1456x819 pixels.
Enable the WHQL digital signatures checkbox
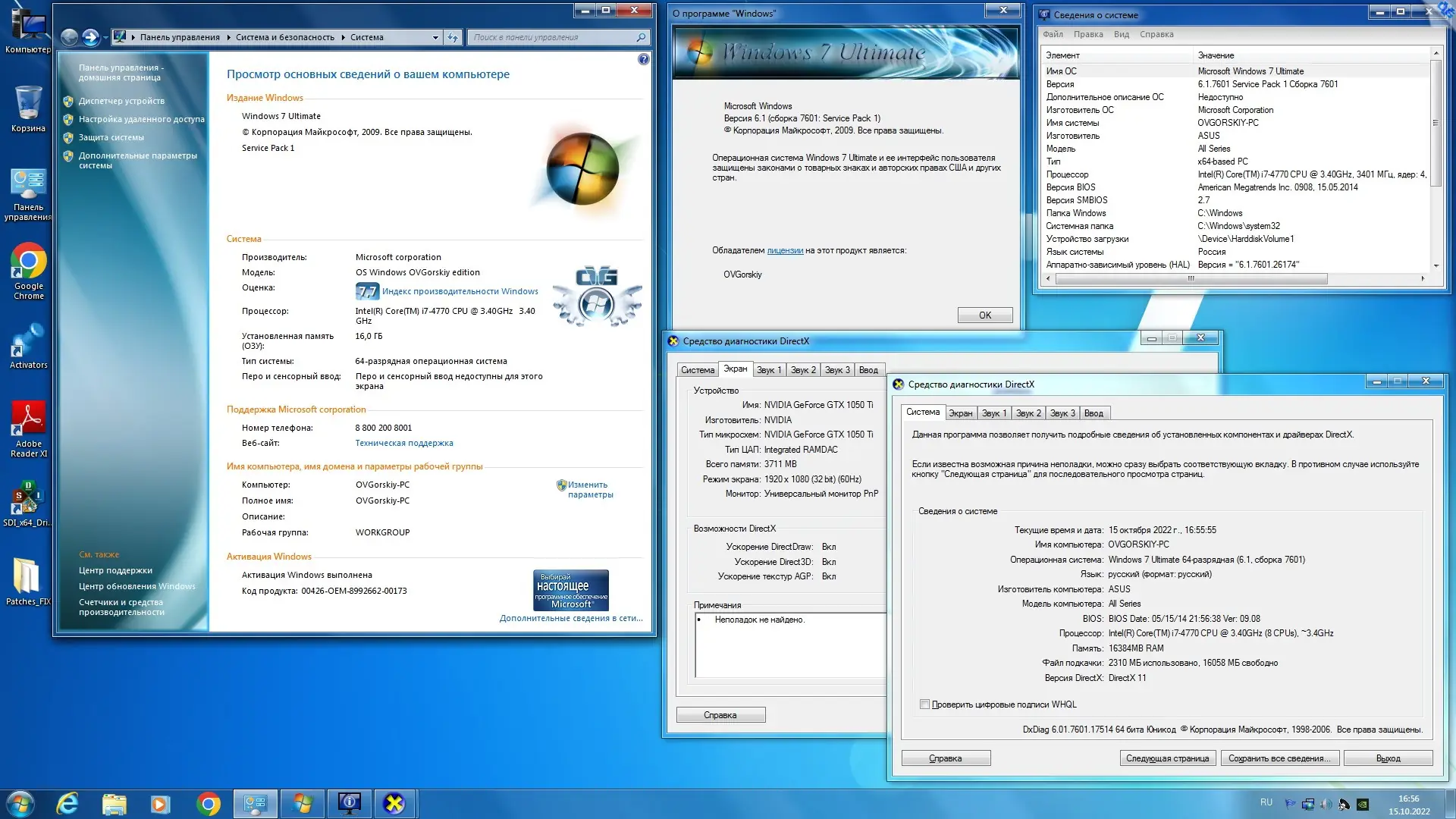point(924,704)
